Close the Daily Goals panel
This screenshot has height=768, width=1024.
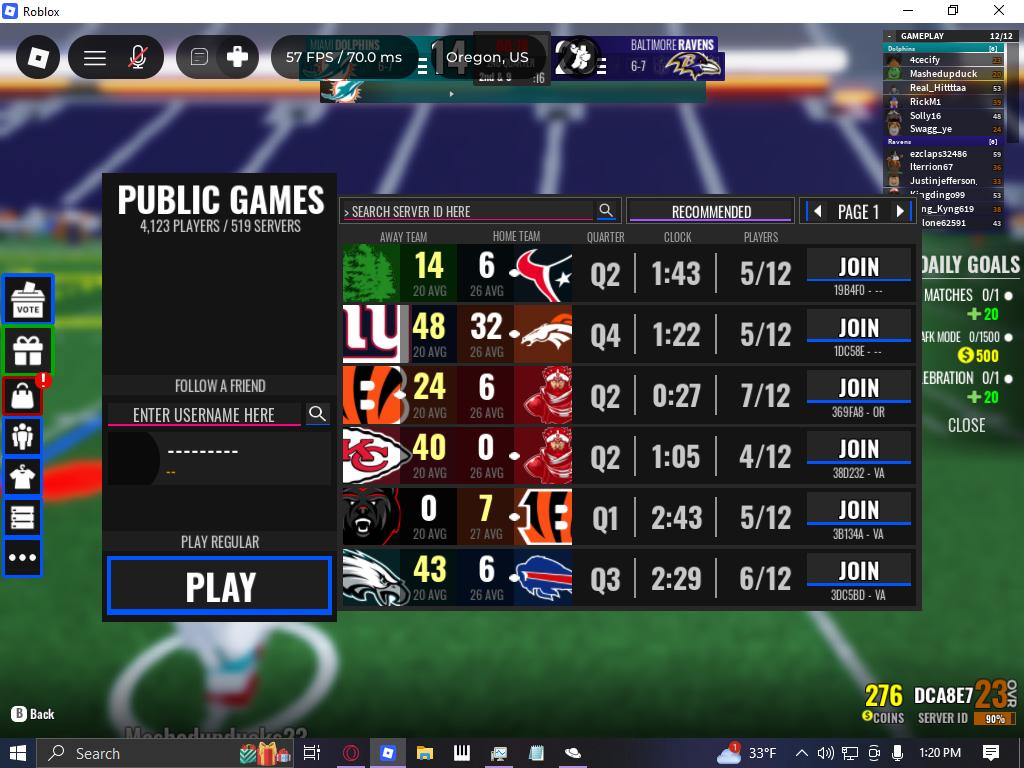pyautogui.click(x=967, y=425)
